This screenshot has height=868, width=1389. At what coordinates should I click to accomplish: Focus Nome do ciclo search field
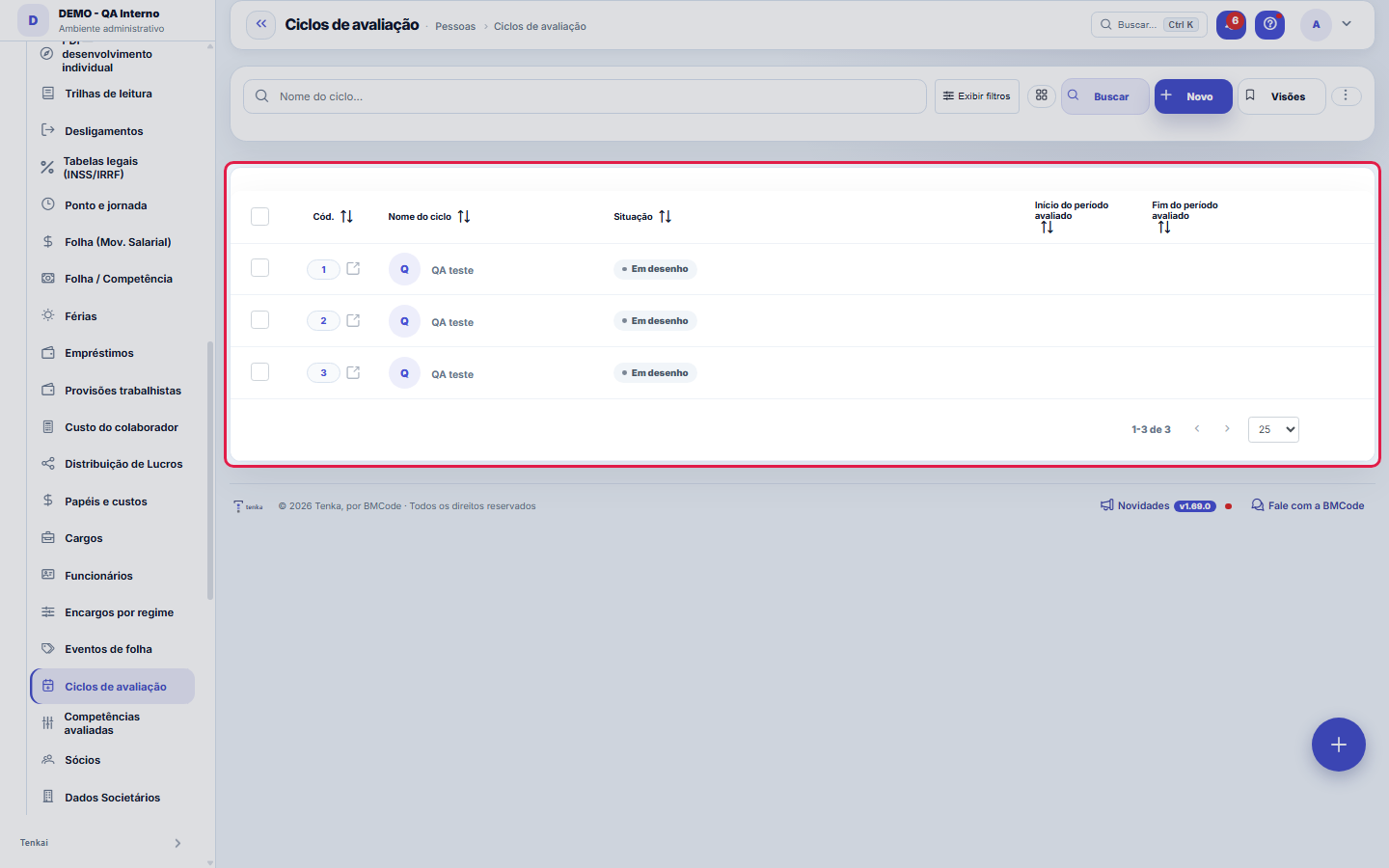[585, 96]
